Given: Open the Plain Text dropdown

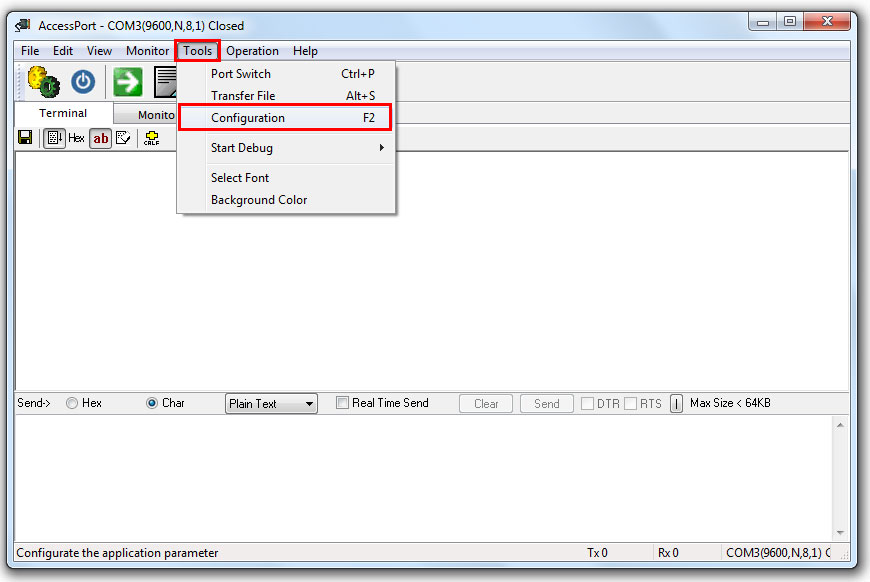Looking at the screenshot, I should click(x=271, y=404).
